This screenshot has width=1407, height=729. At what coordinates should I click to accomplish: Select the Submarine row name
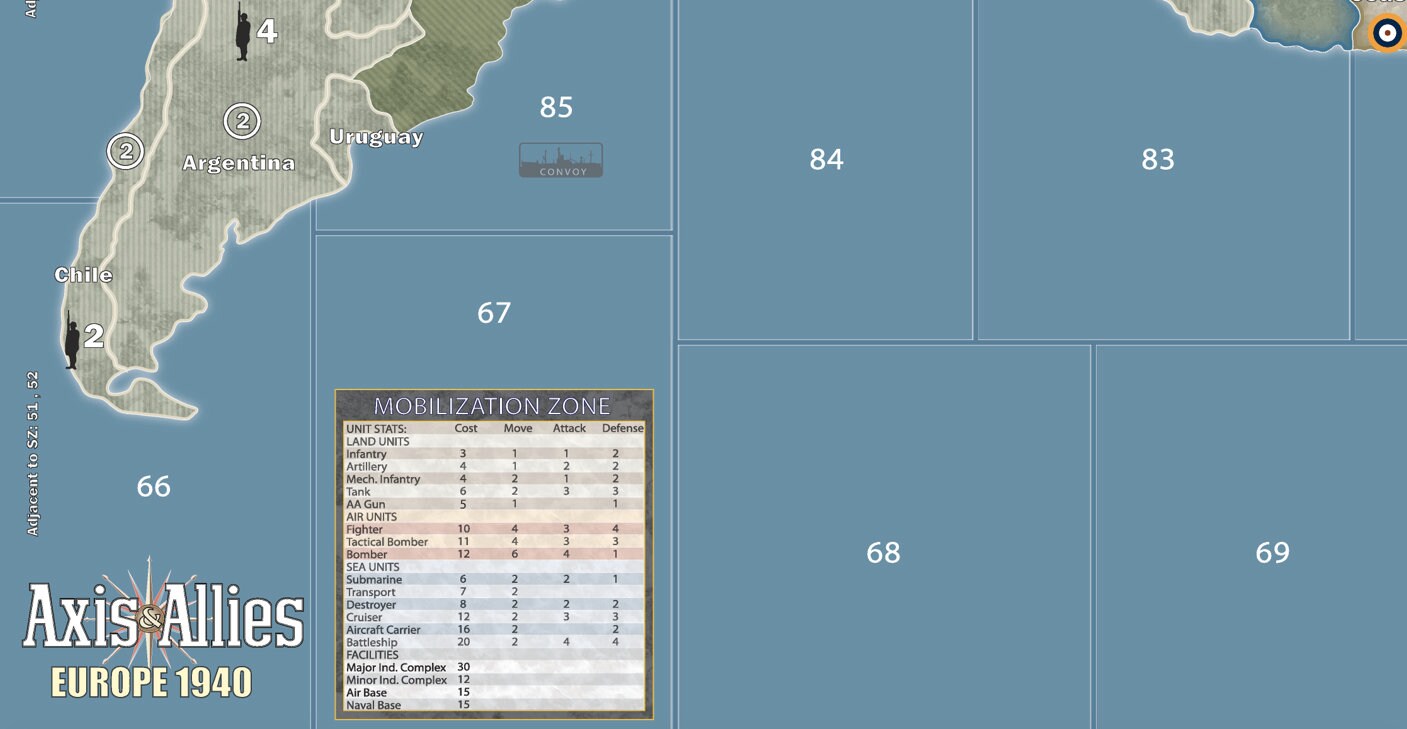(x=374, y=580)
